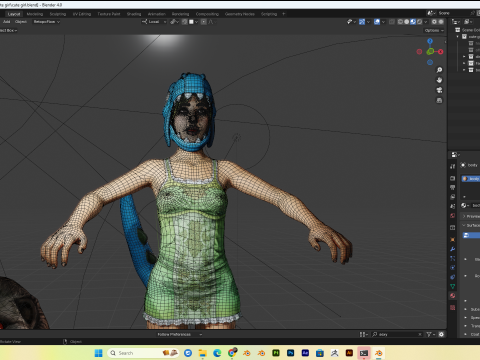Select rendered viewport shading

point(419,22)
